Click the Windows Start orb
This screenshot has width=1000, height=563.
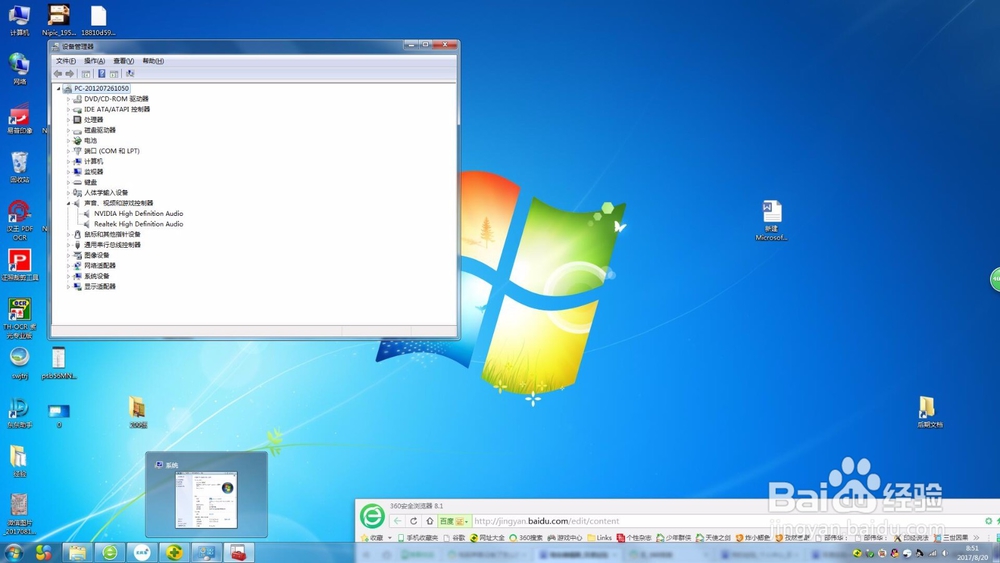13,552
